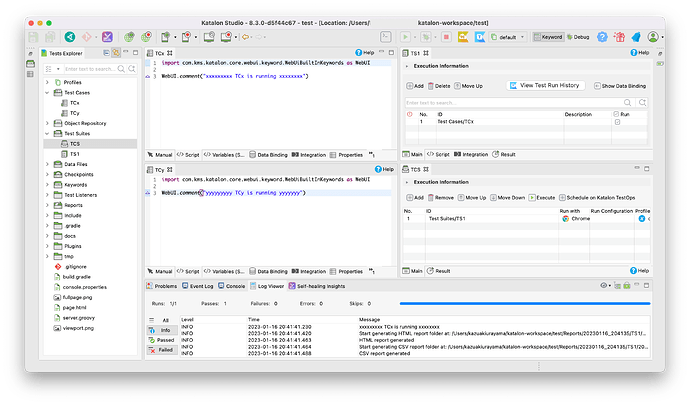This screenshot has width=690, height=404.
Task: Open the server.groovy file
Action: coord(78,318)
